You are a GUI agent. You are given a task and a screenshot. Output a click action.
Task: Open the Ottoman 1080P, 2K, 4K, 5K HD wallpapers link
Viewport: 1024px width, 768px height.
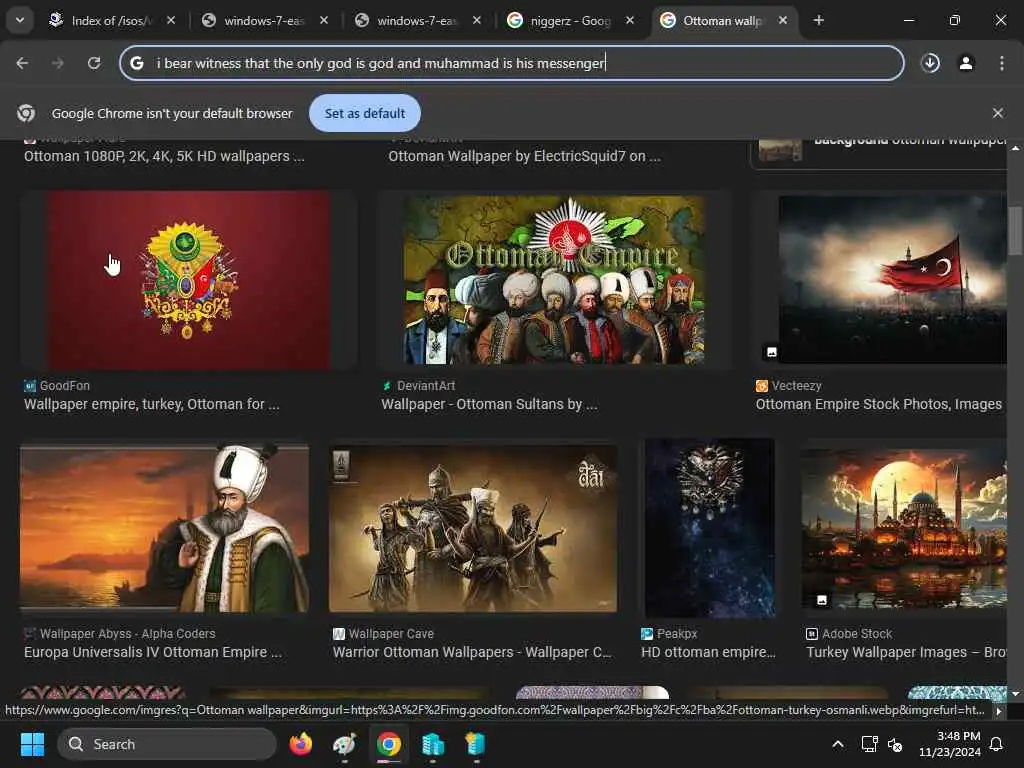tap(164, 156)
